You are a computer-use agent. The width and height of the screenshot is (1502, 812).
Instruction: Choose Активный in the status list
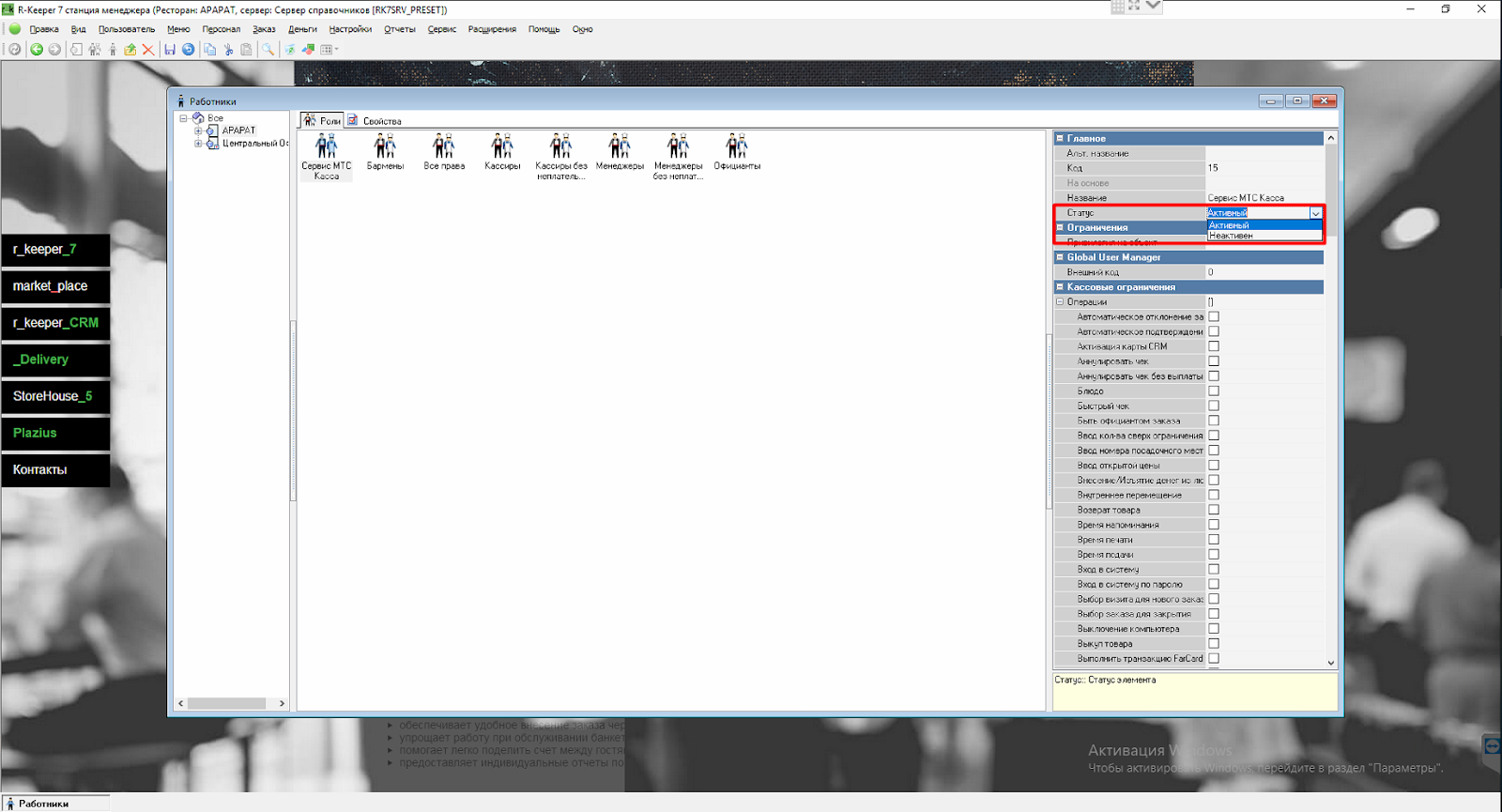click(1264, 225)
